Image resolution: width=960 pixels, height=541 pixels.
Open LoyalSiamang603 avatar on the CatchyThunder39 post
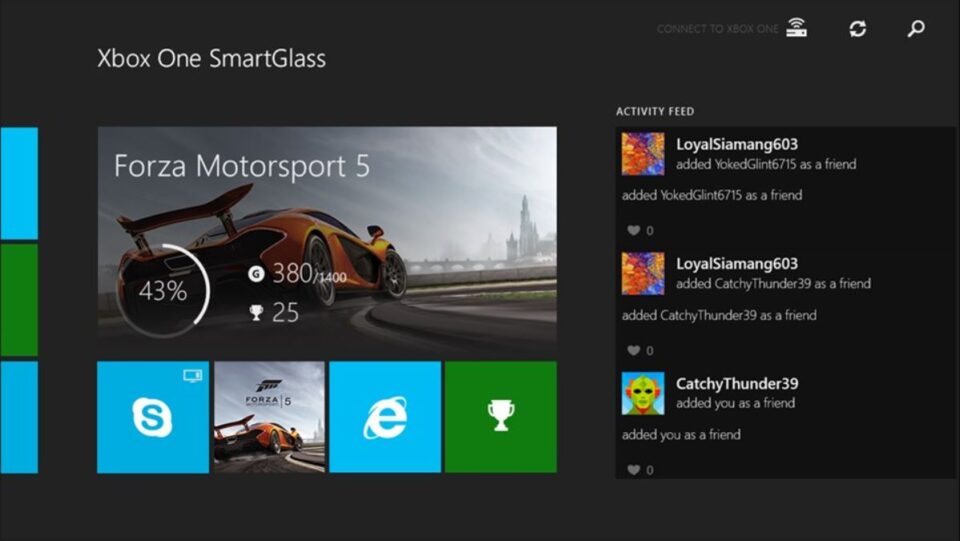click(643, 274)
